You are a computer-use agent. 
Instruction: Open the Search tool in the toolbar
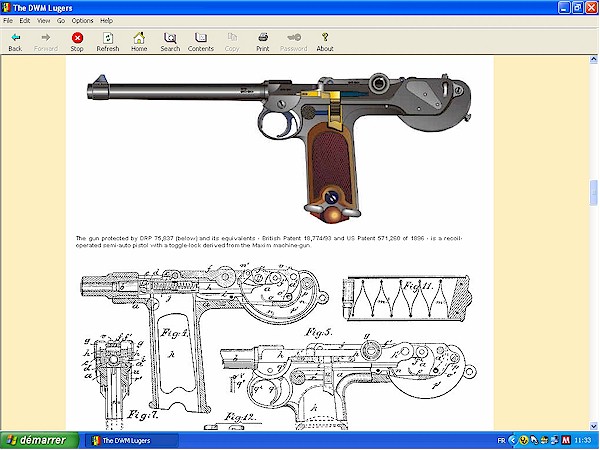point(170,38)
